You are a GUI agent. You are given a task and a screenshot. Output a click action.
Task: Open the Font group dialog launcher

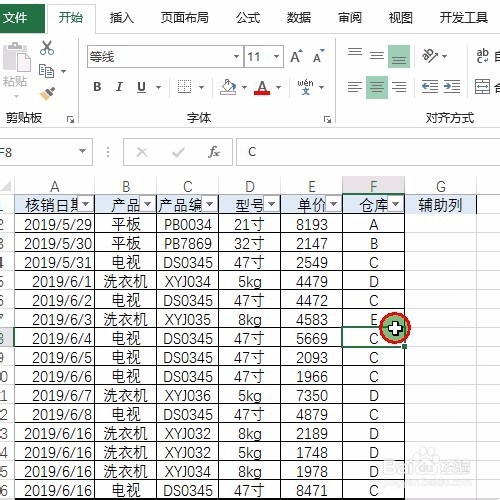328,119
